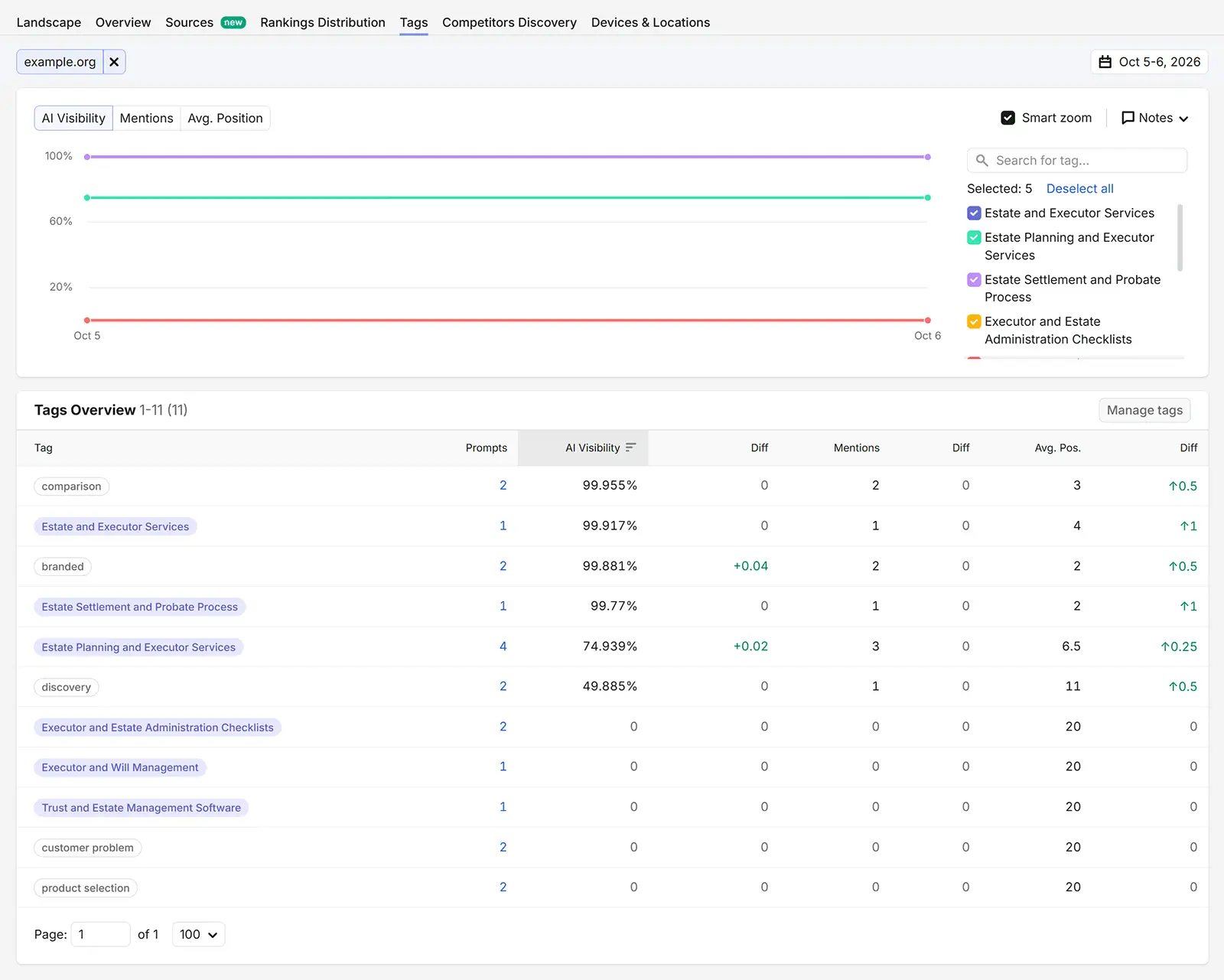Click the tag legend list scrollbar
1224x980 pixels.
(x=1180, y=238)
